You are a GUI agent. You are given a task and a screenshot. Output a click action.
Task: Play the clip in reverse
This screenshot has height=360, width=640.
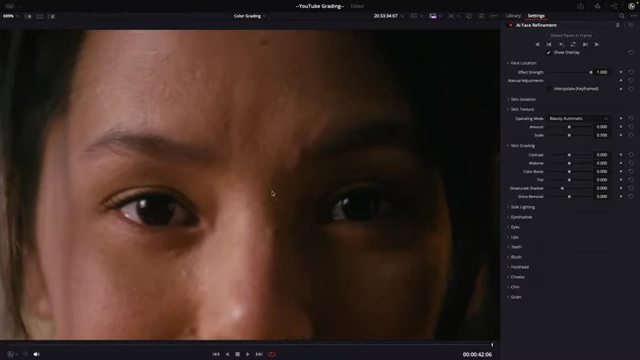[x=227, y=354]
